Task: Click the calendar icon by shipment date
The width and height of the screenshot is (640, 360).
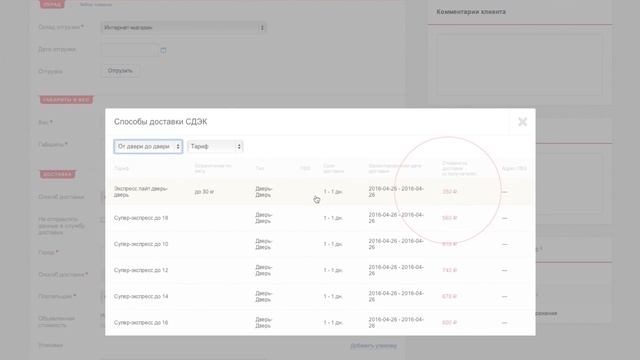Action: point(163,50)
